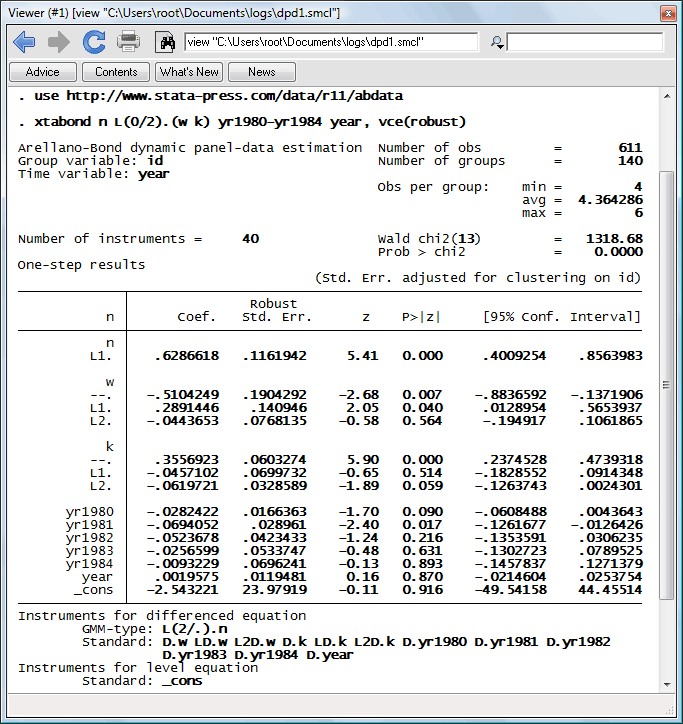Viewport: 683px width, 724px height.
Task: Click the xtabond command line text
Action: 250,122
